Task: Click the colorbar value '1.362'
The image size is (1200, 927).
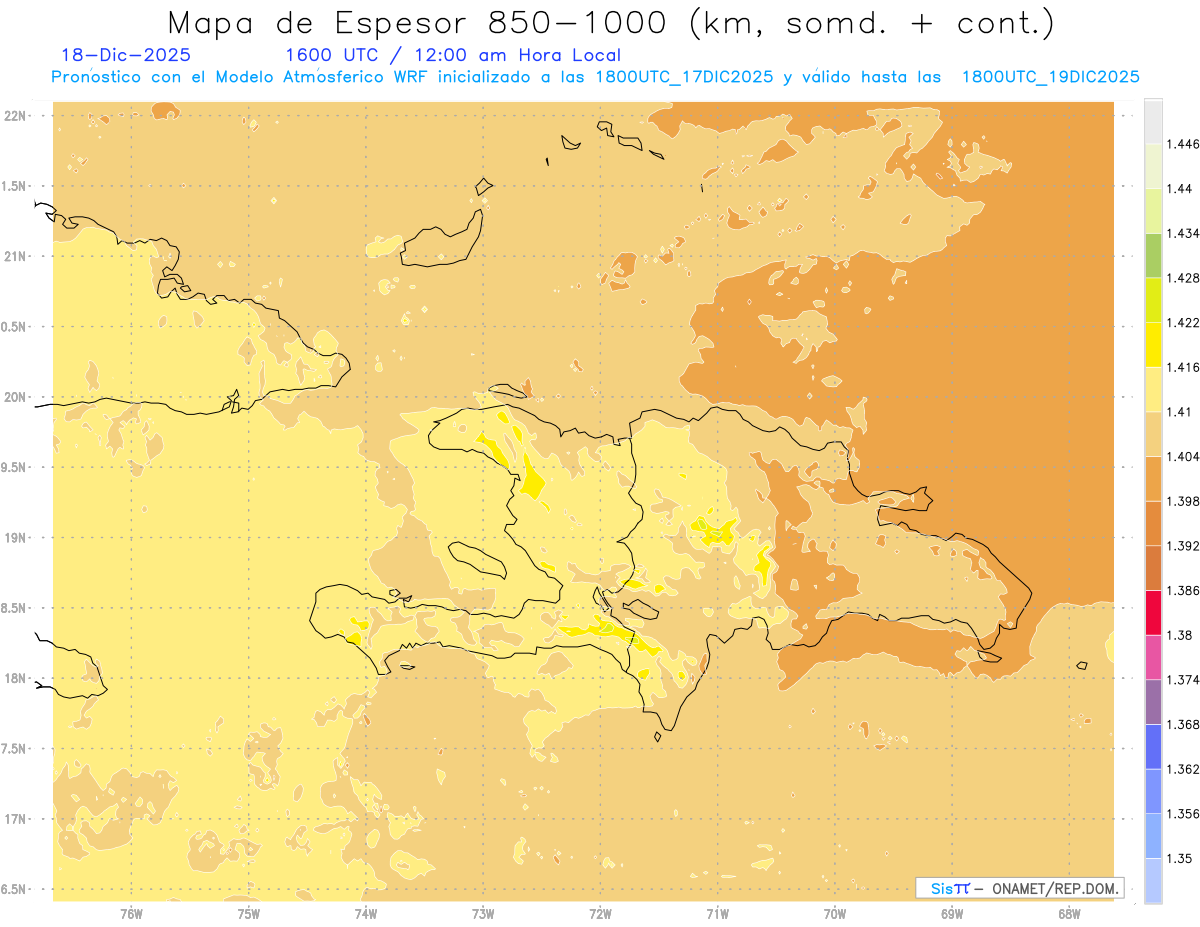Action: click(x=1182, y=770)
